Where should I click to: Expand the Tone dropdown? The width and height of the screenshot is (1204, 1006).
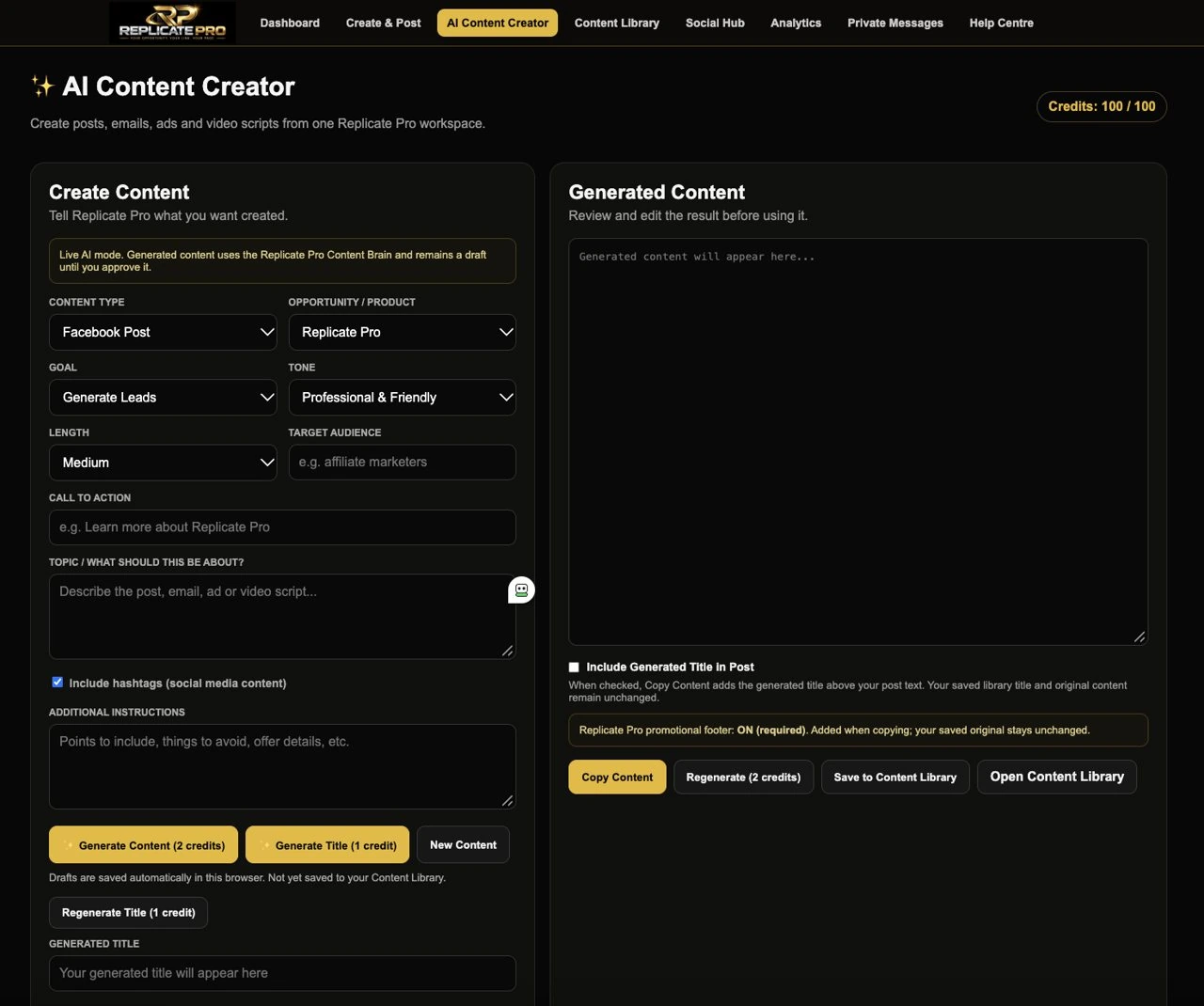[402, 397]
